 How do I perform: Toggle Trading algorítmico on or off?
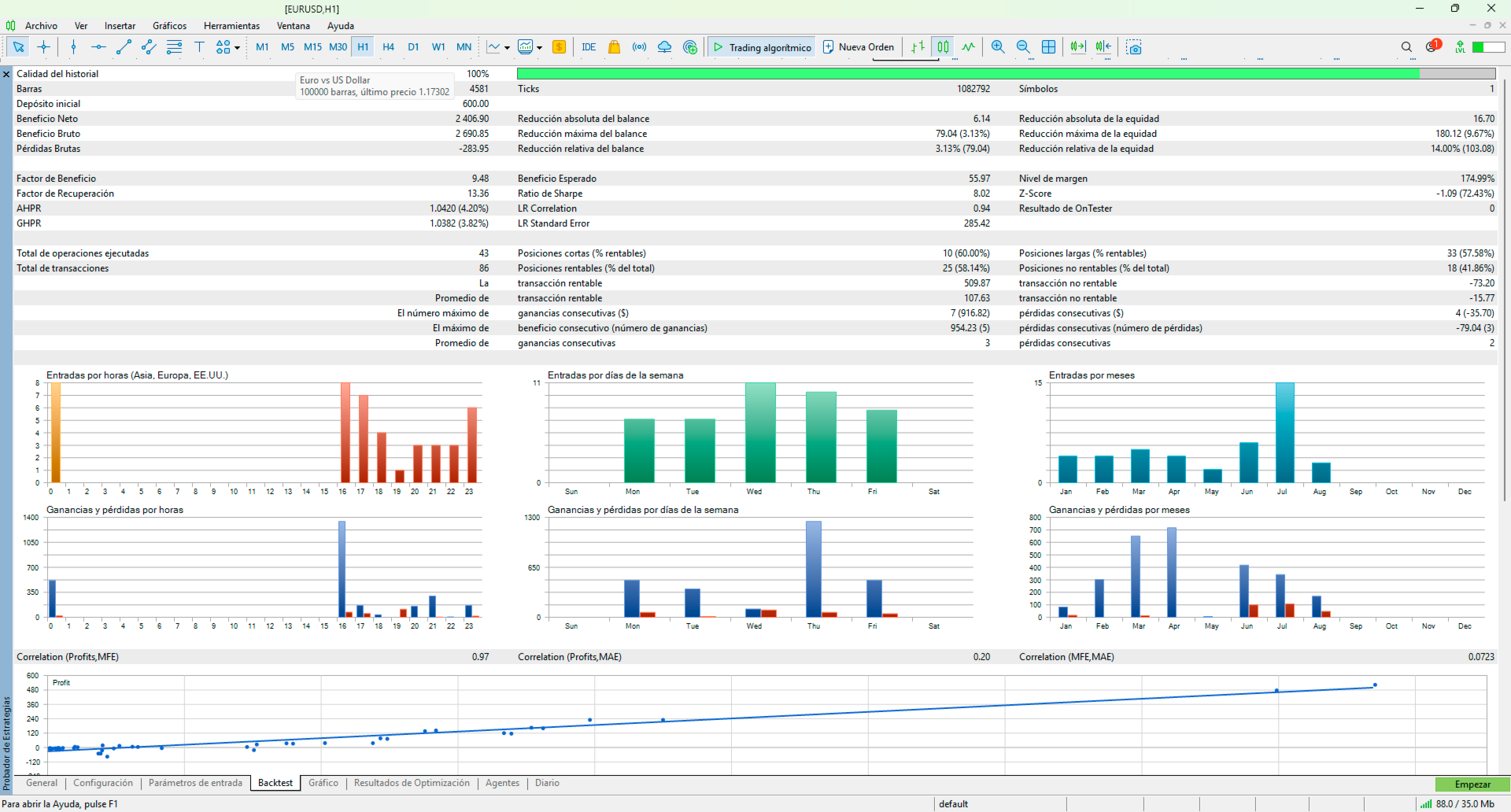[x=762, y=47]
